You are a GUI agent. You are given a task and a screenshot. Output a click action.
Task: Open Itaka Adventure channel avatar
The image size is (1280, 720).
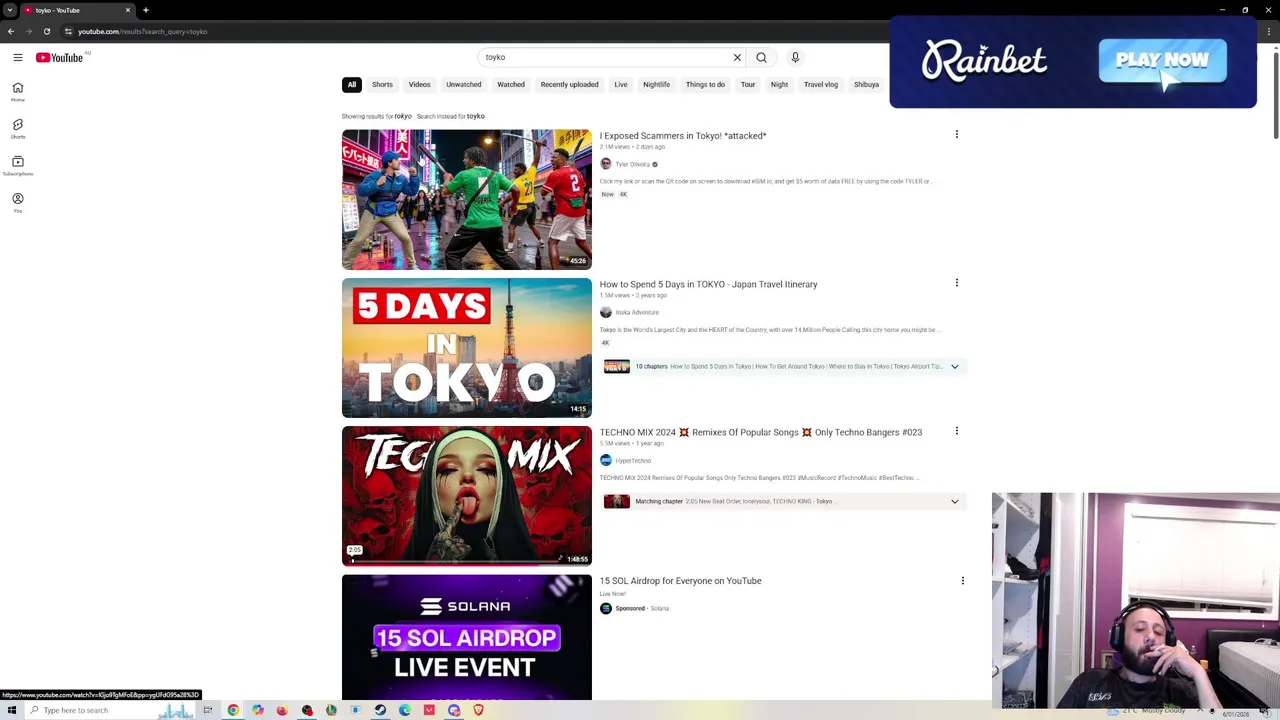pos(606,312)
